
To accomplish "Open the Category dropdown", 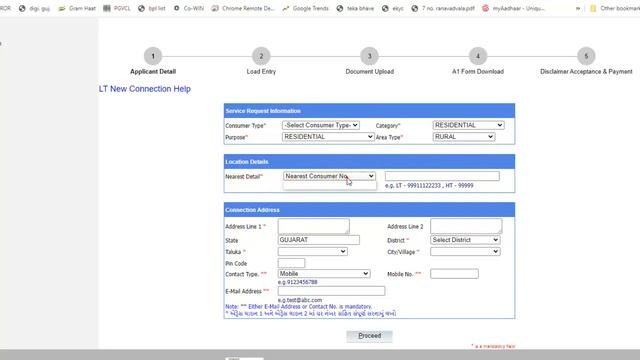I will (x=468, y=125).
